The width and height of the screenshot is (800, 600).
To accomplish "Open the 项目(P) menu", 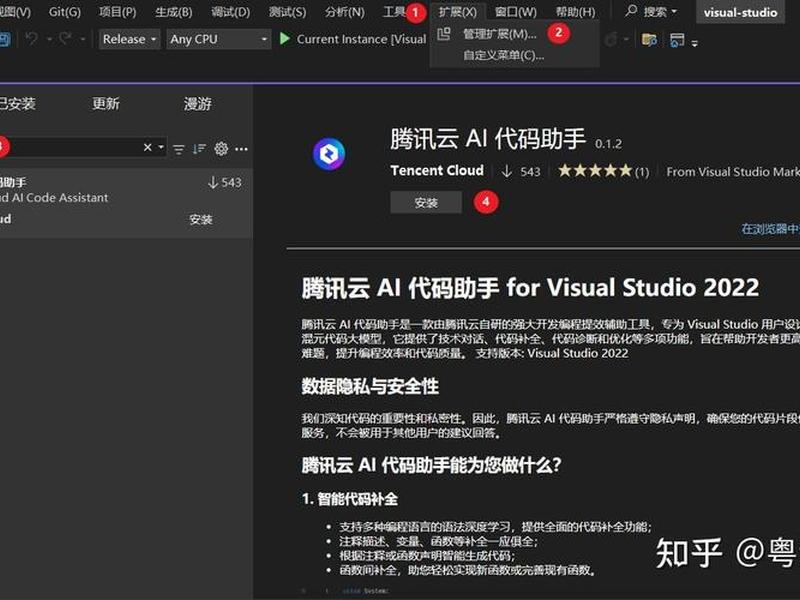I will [x=117, y=12].
